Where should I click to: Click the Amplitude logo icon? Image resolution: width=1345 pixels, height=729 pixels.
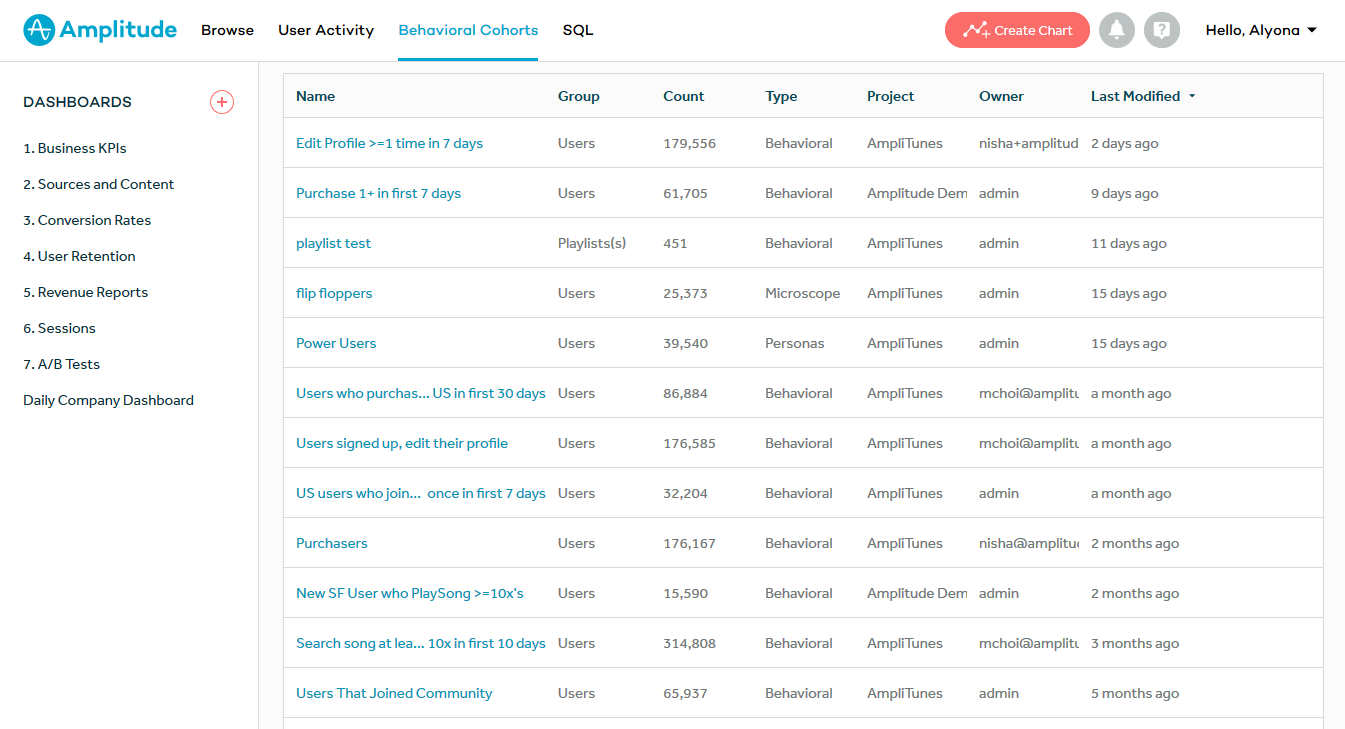[x=39, y=30]
